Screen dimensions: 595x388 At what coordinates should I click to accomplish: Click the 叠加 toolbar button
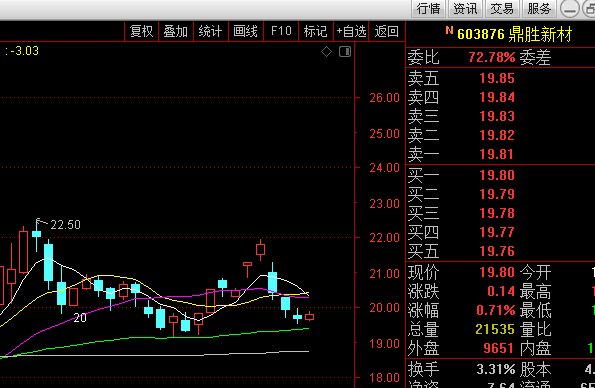(176, 31)
